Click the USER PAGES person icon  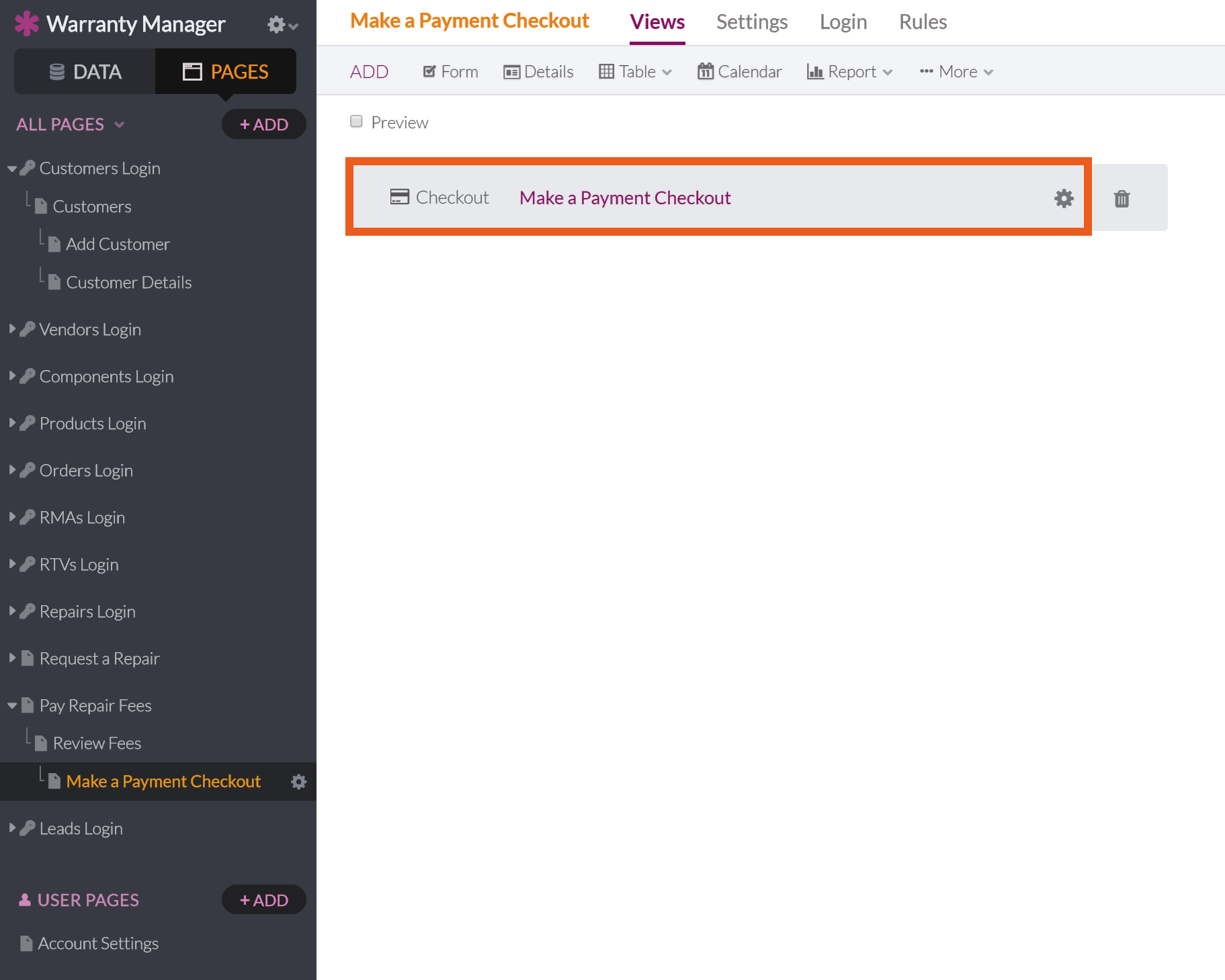[25, 900]
